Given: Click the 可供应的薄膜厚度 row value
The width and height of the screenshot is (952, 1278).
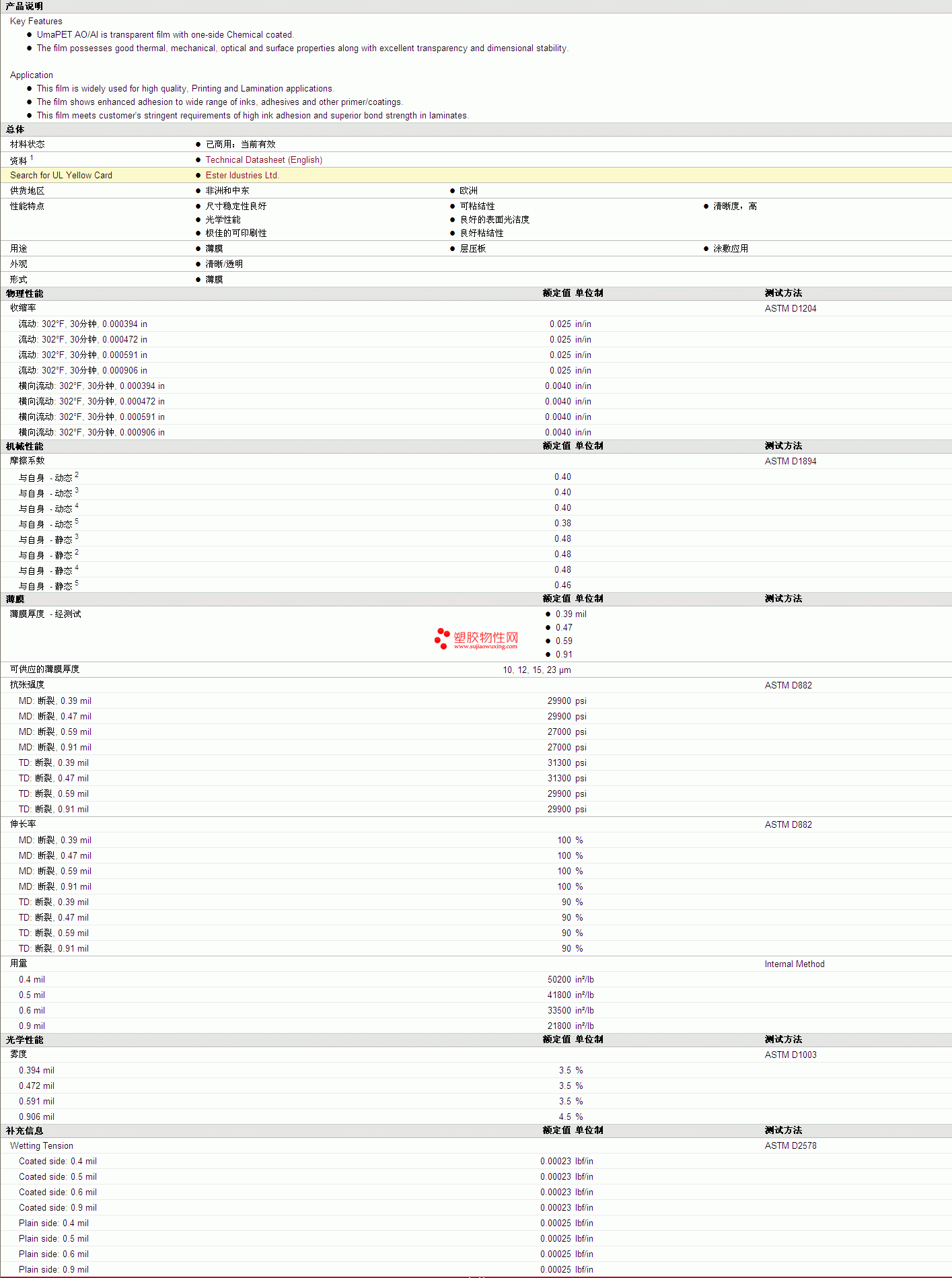Looking at the screenshot, I should [x=537, y=670].
